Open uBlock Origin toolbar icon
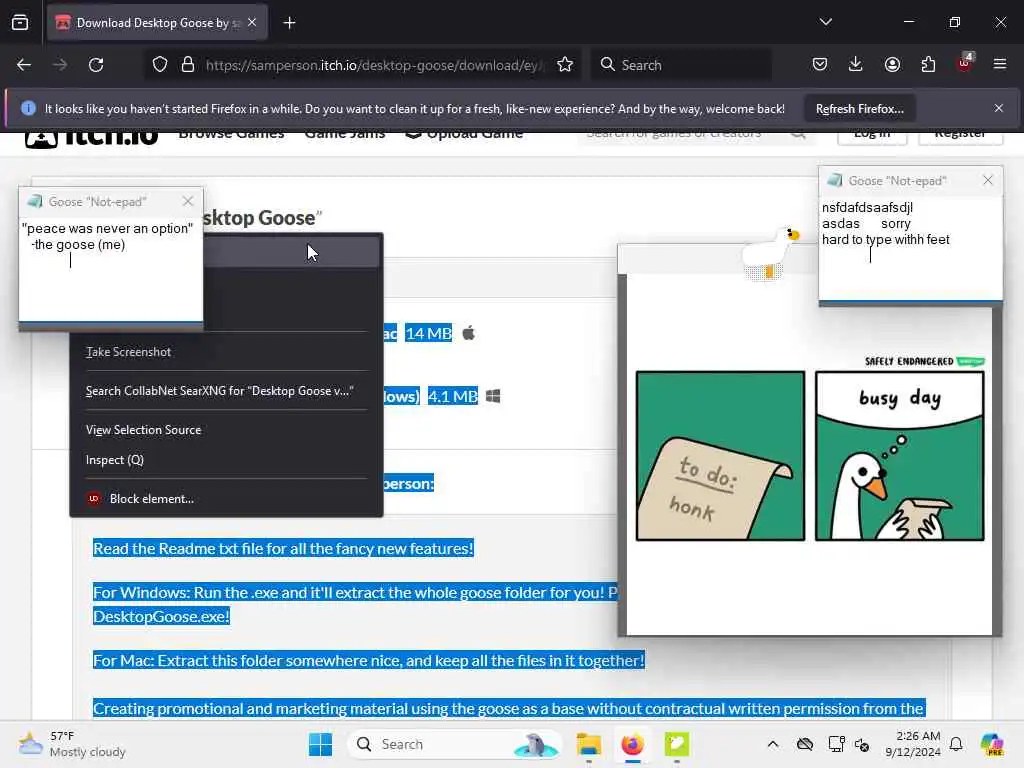1024x768 pixels. click(x=965, y=63)
